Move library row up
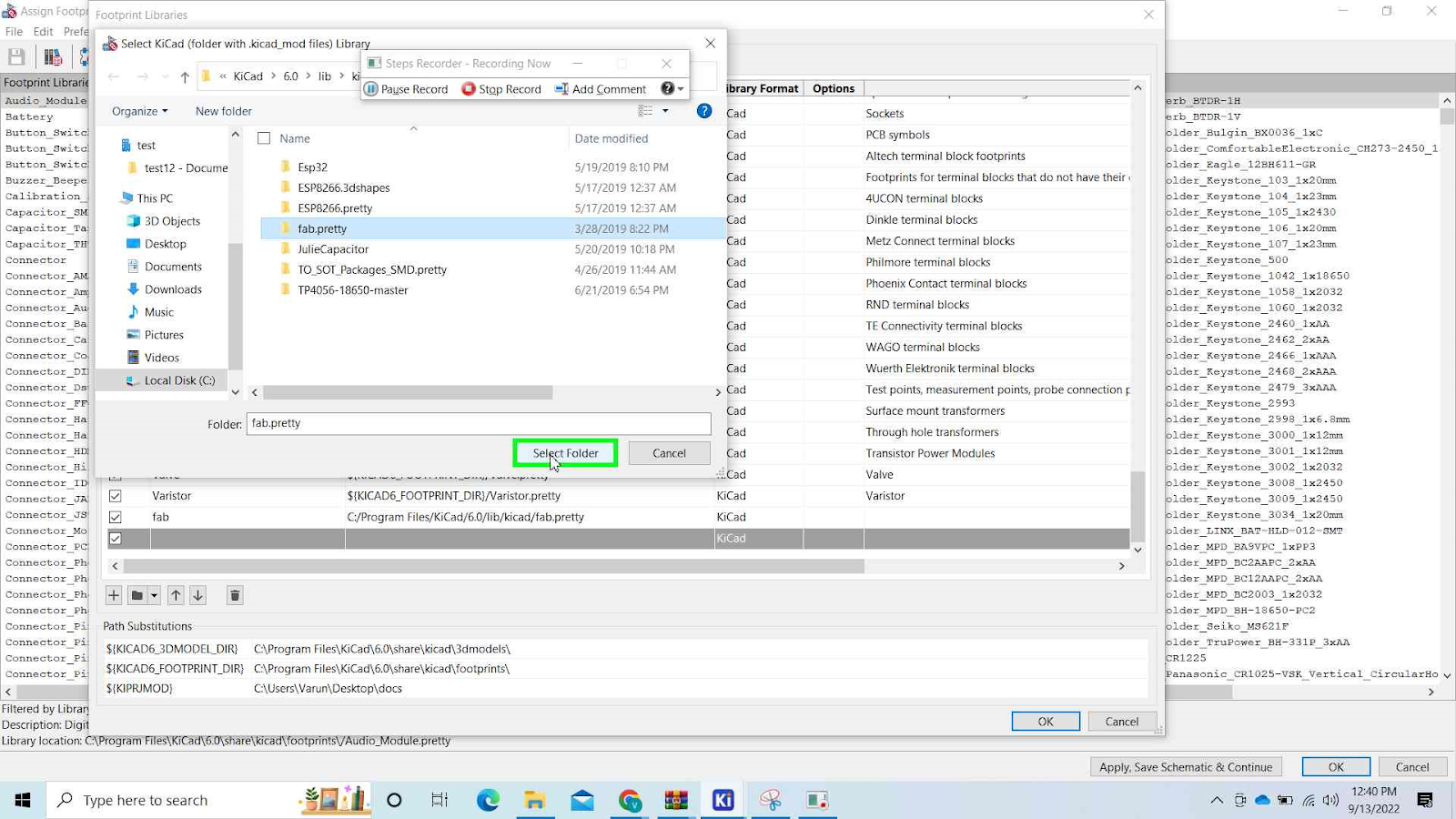 click(x=176, y=595)
